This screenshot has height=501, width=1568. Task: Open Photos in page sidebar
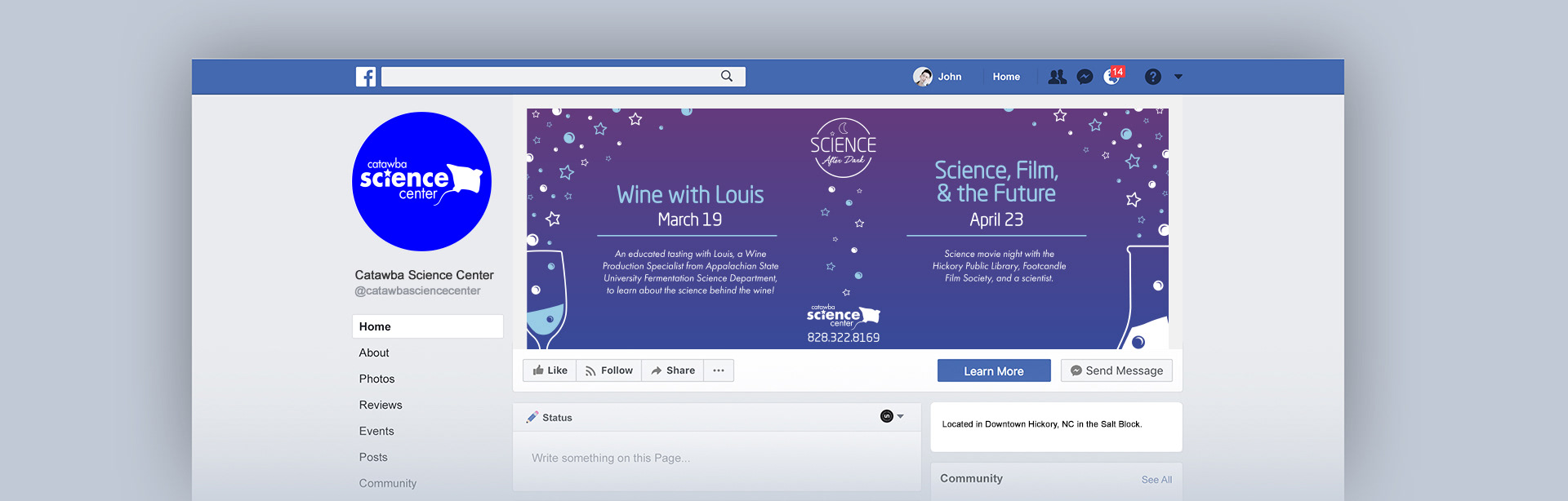pos(376,379)
